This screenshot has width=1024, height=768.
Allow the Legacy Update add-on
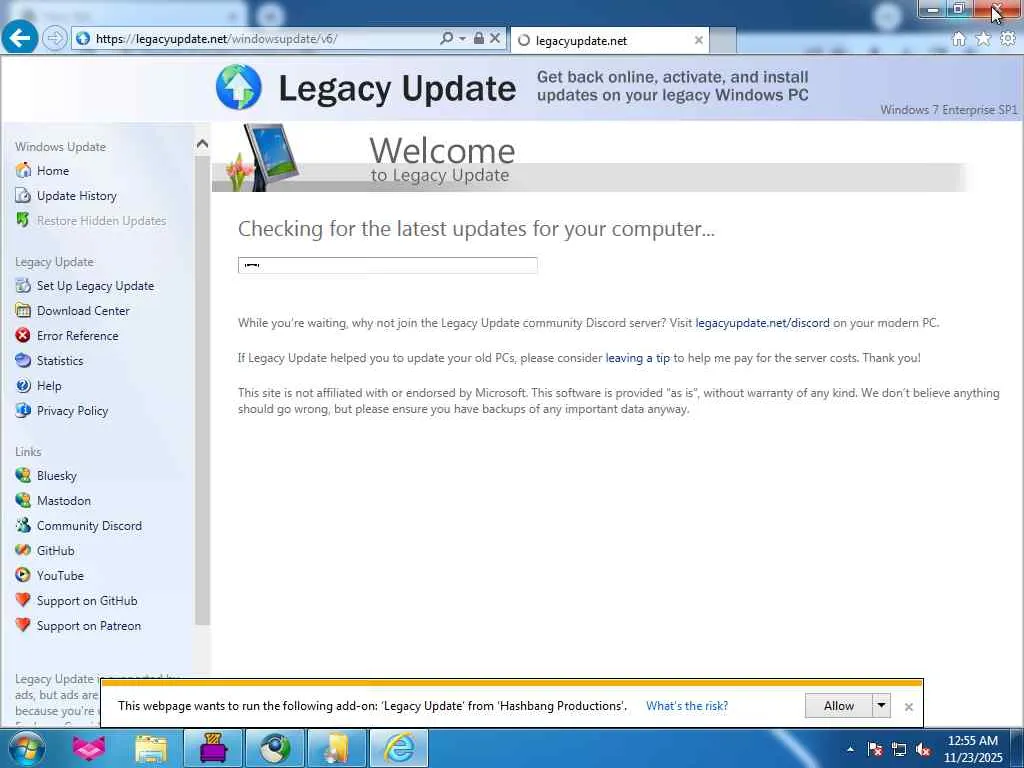(839, 706)
